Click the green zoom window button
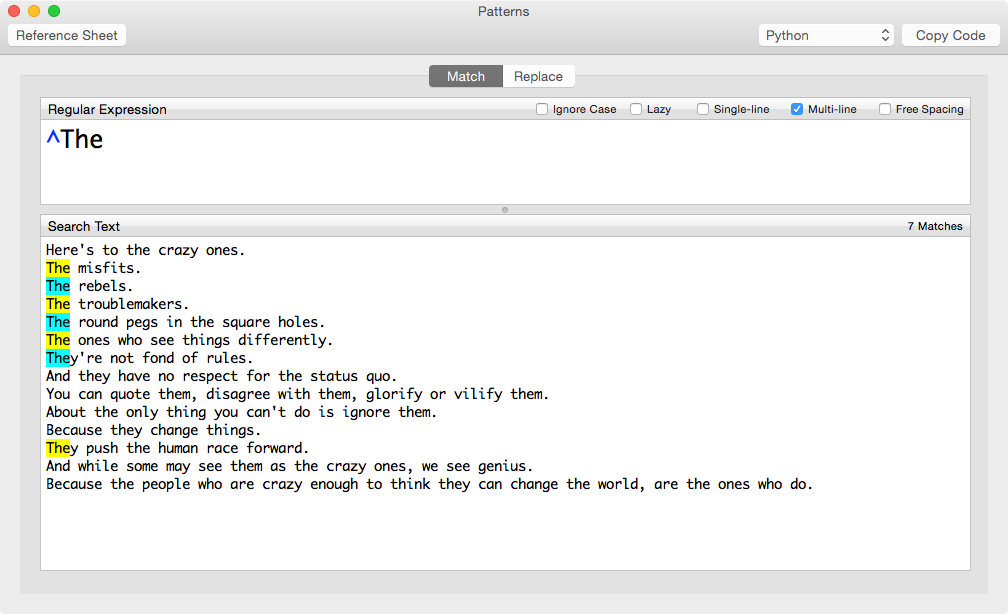 tap(54, 11)
